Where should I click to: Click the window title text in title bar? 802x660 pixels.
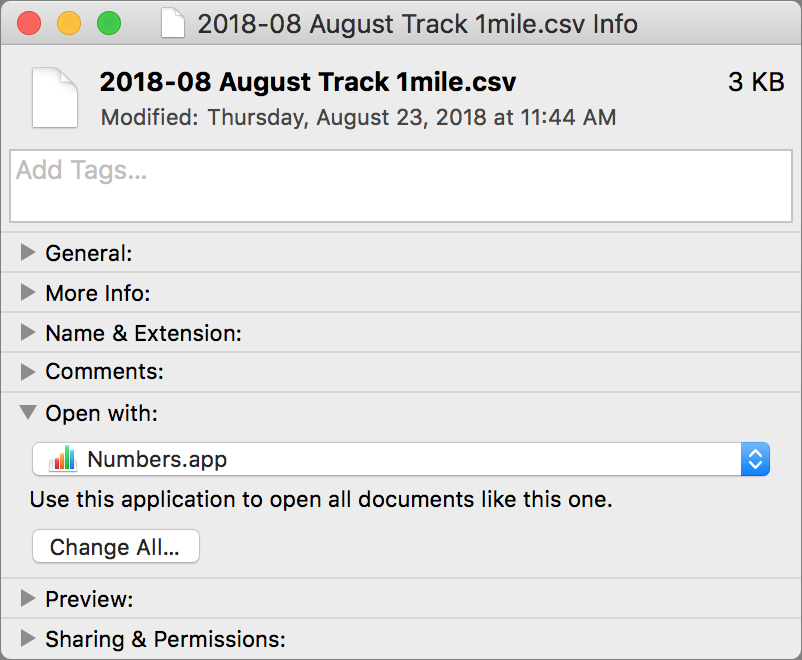417,24
